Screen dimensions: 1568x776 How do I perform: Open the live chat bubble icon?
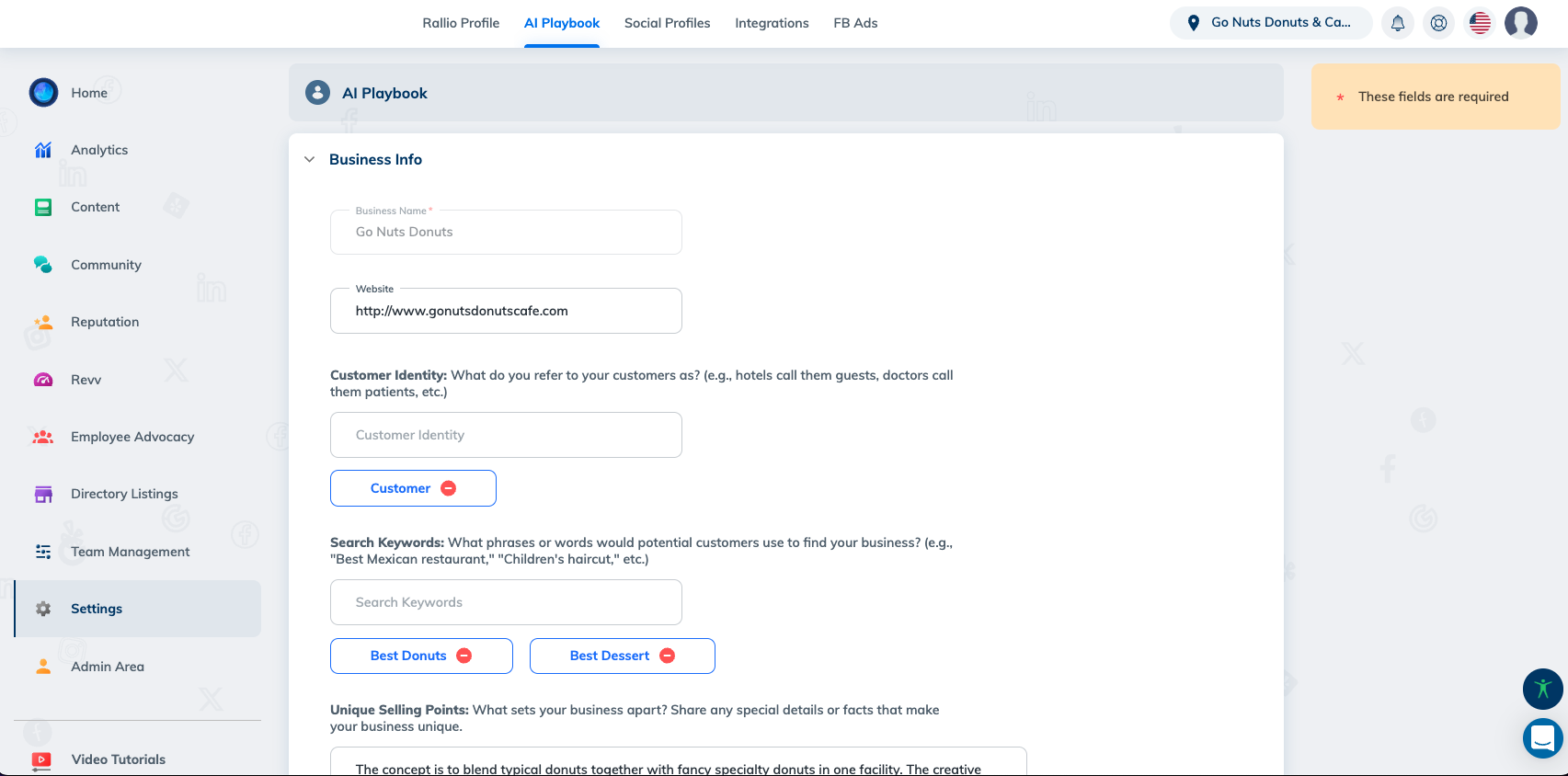click(x=1542, y=737)
